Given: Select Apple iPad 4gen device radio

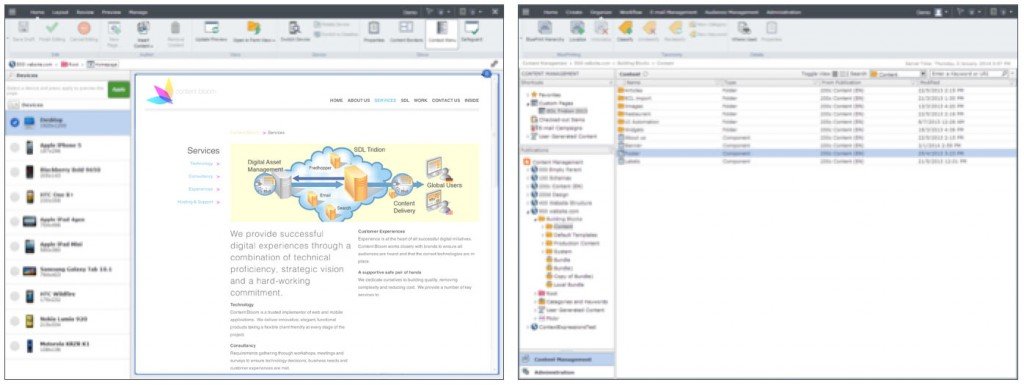Looking at the screenshot, I should pyautogui.click(x=14, y=221).
